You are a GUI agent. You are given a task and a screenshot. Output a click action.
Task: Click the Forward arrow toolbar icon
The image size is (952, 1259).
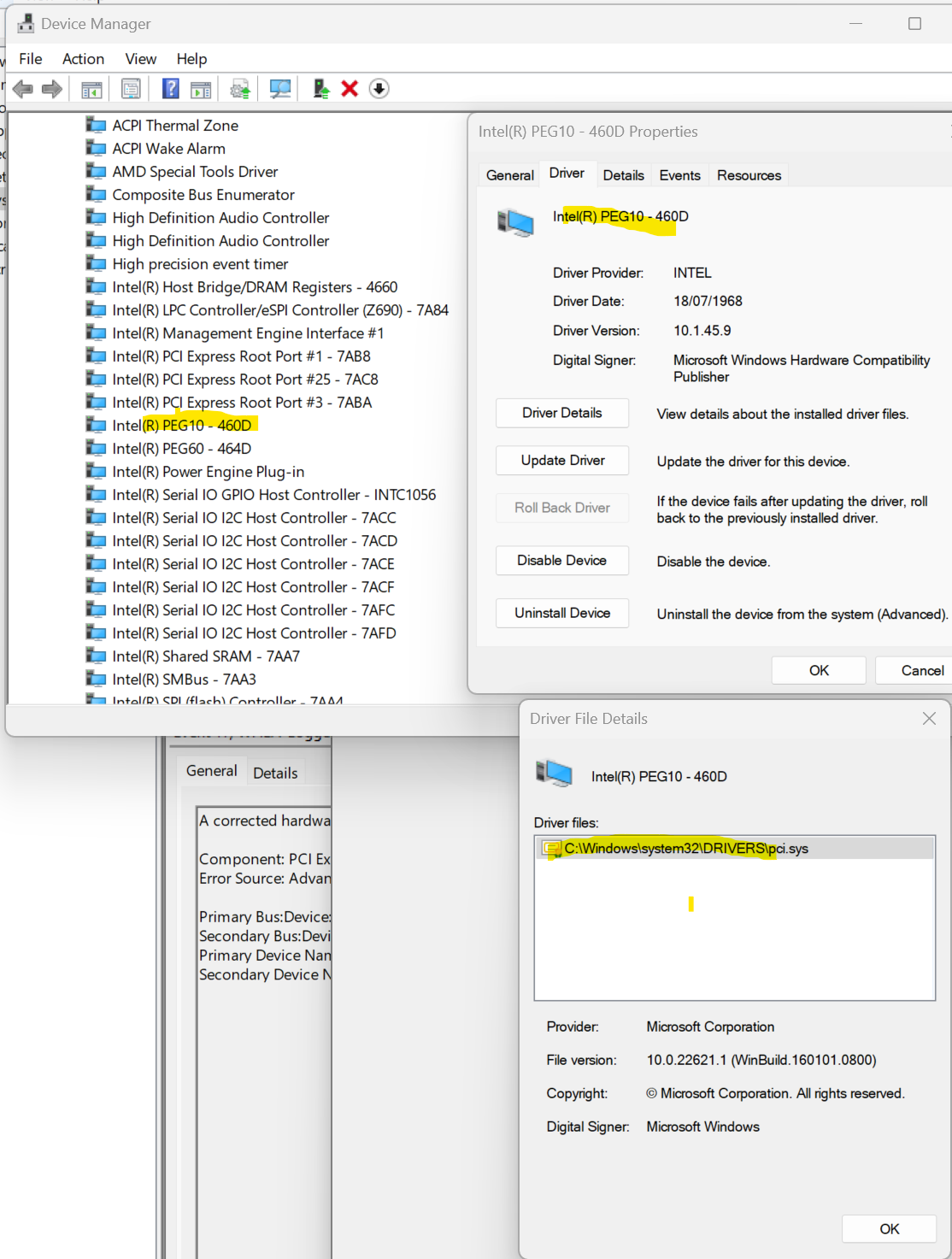click(52, 89)
